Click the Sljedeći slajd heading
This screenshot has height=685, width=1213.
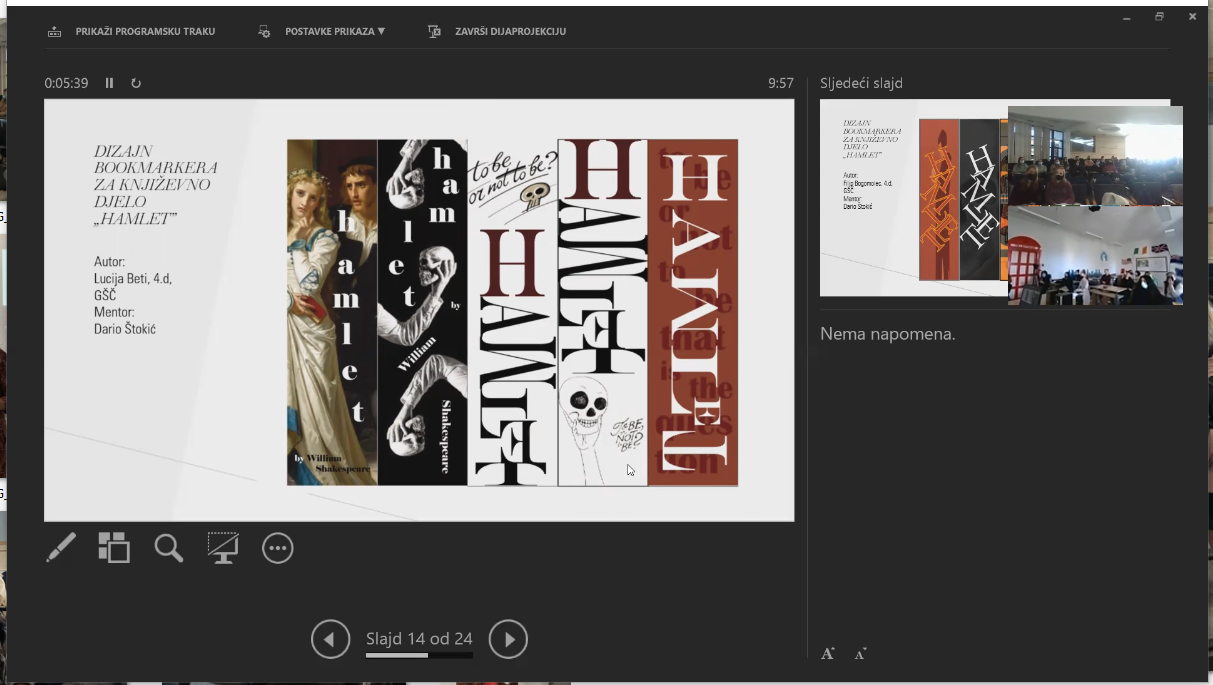tap(861, 83)
